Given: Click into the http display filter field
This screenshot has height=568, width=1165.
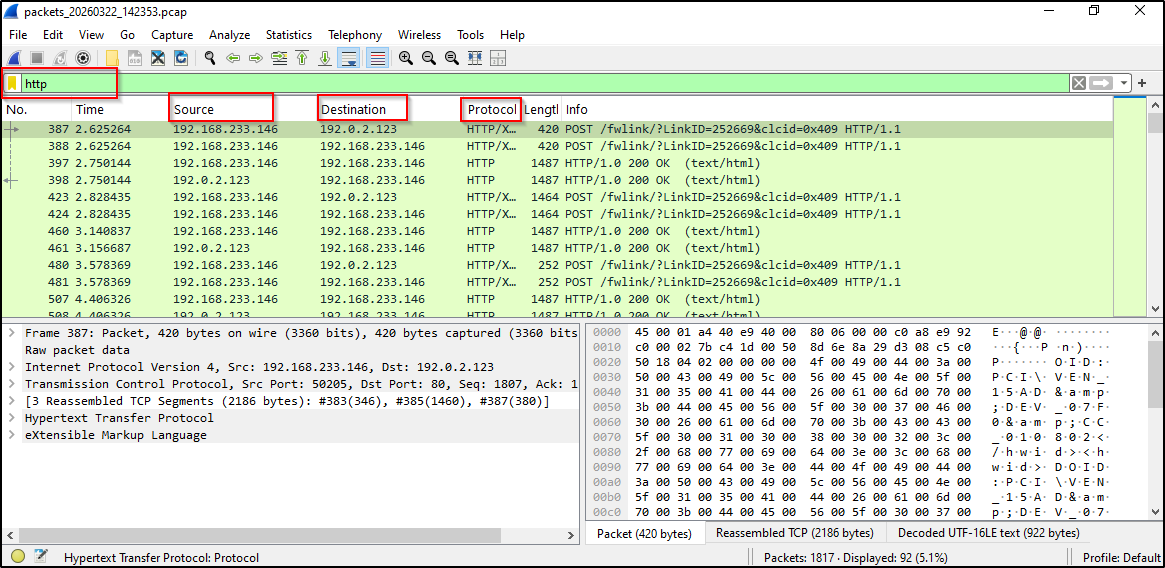Looking at the screenshot, I should pos(500,84).
